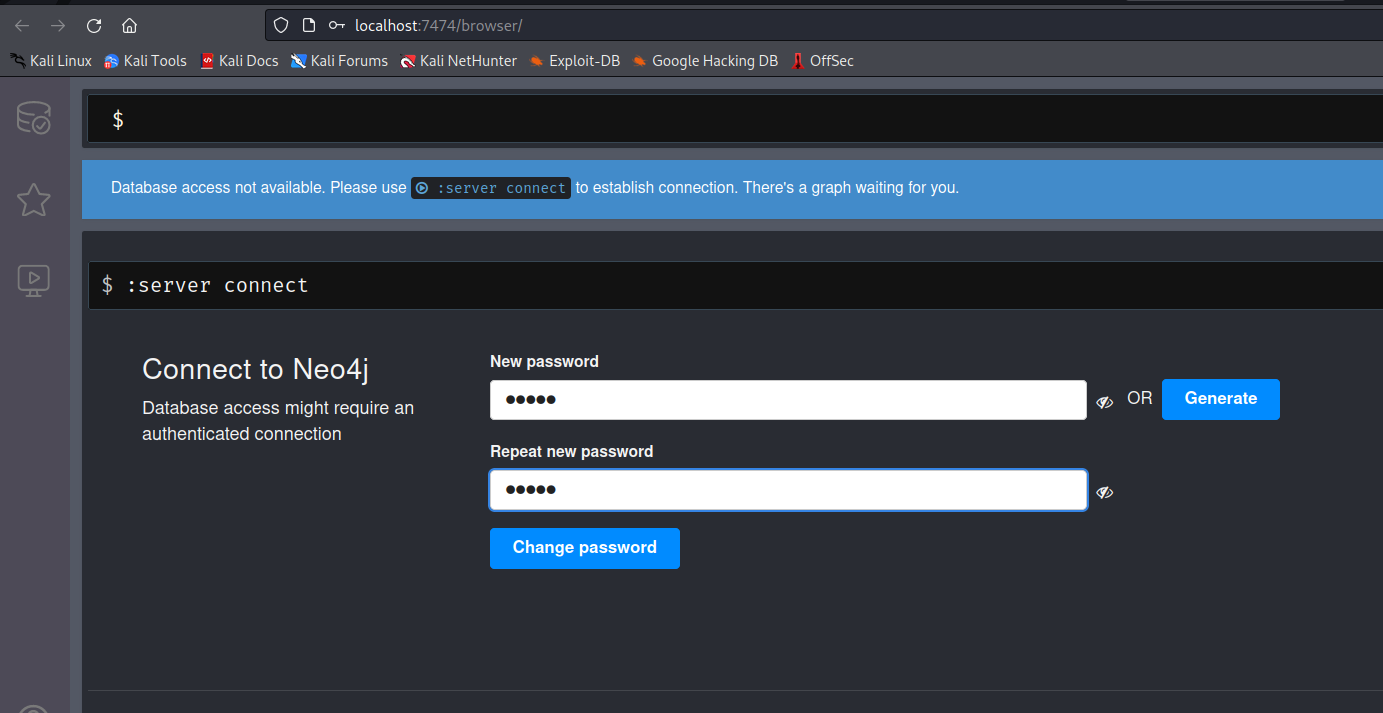Viewport: 1383px width, 713px height.
Task: Open the Guides play-screen sidebar icon
Action: 34,280
